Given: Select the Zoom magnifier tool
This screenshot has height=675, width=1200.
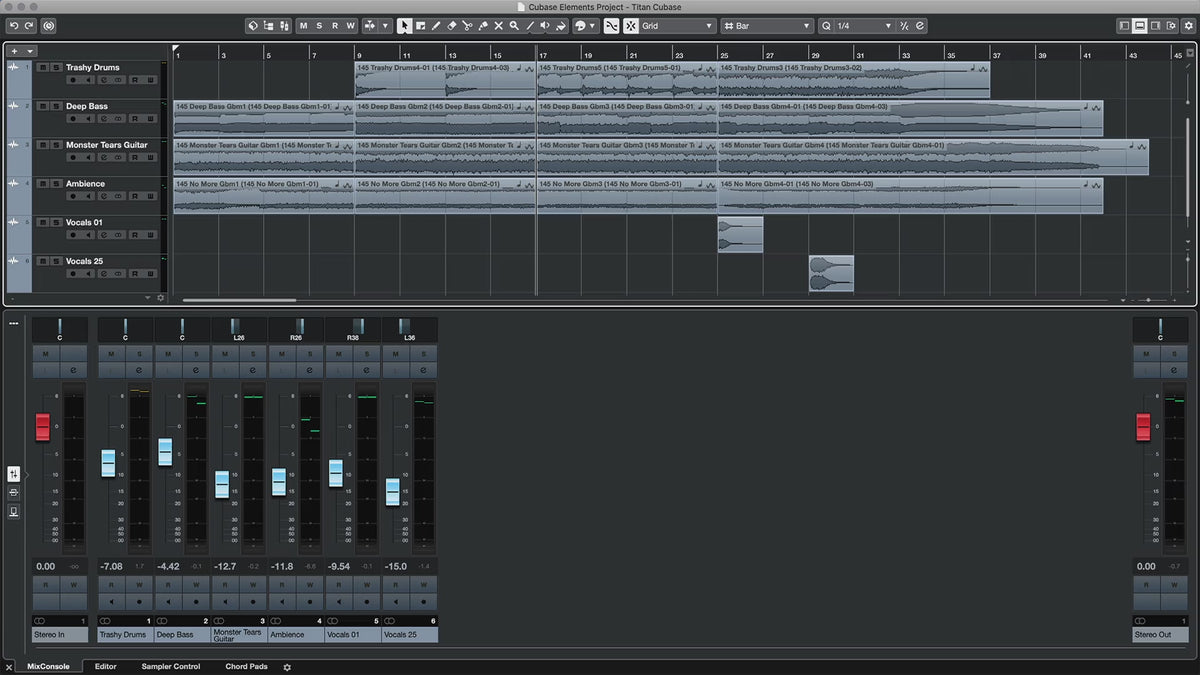Looking at the screenshot, I should click(514, 26).
